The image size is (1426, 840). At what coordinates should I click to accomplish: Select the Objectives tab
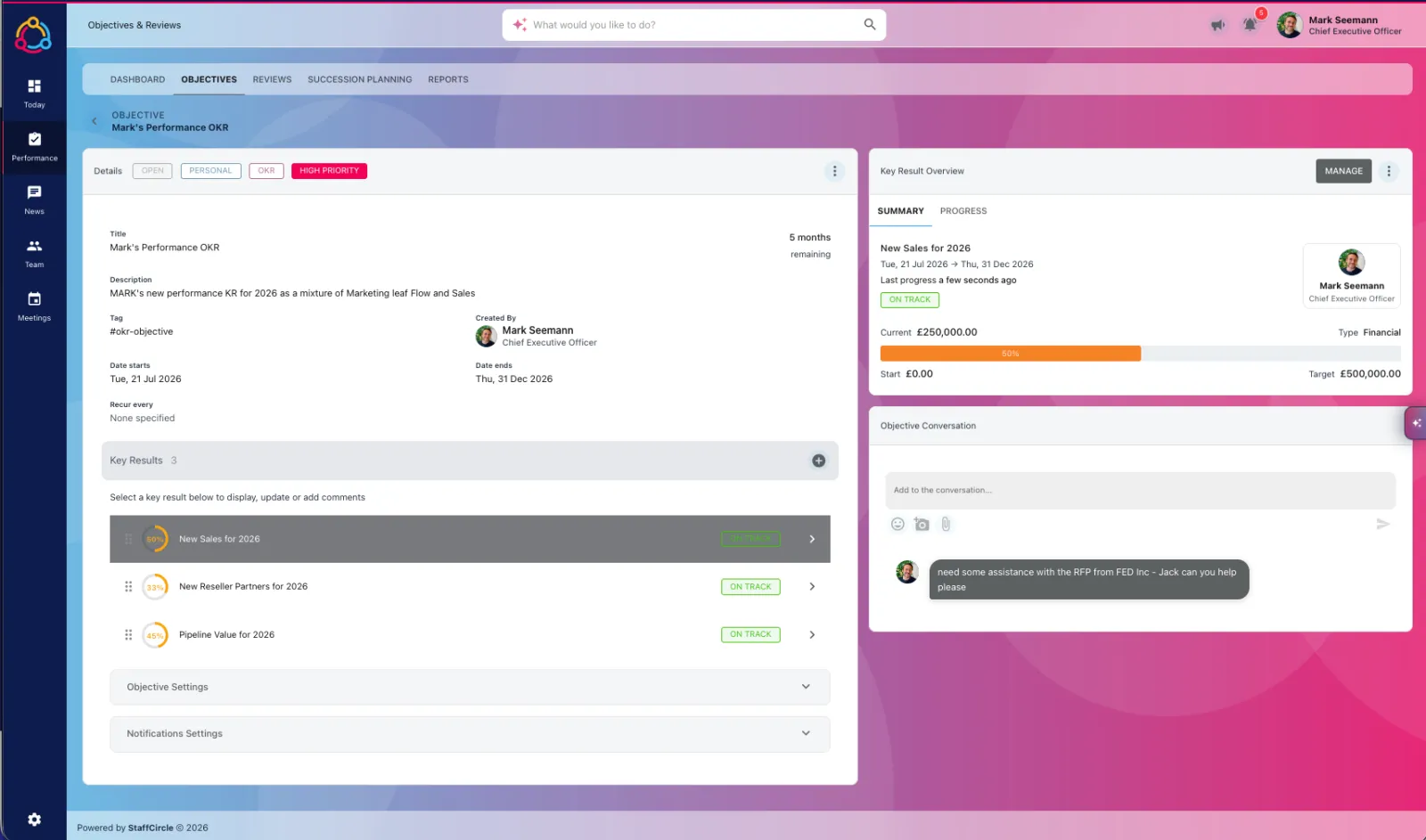[209, 79]
